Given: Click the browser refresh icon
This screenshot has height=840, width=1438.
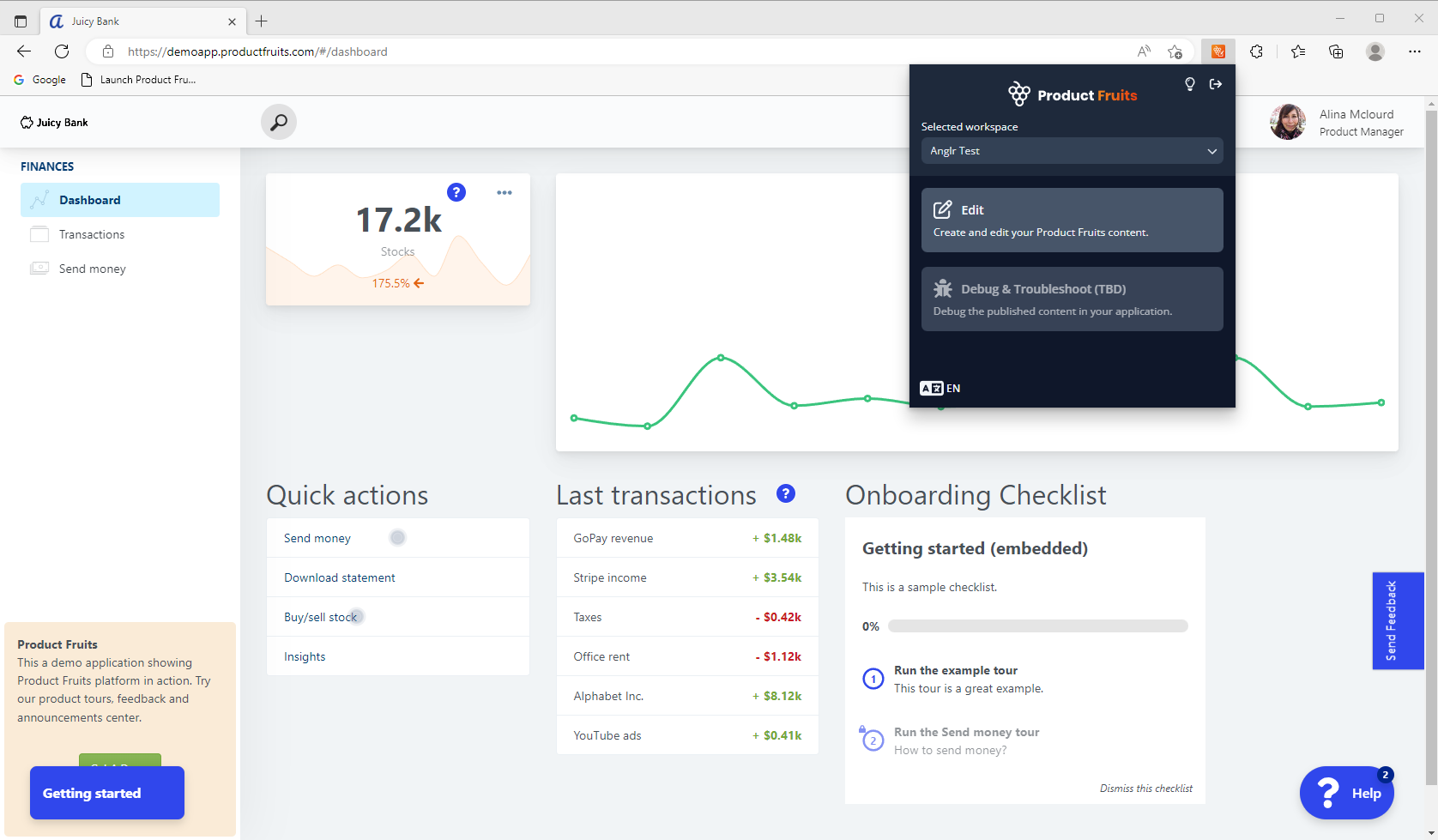Looking at the screenshot, I should (x=62, y=51).
